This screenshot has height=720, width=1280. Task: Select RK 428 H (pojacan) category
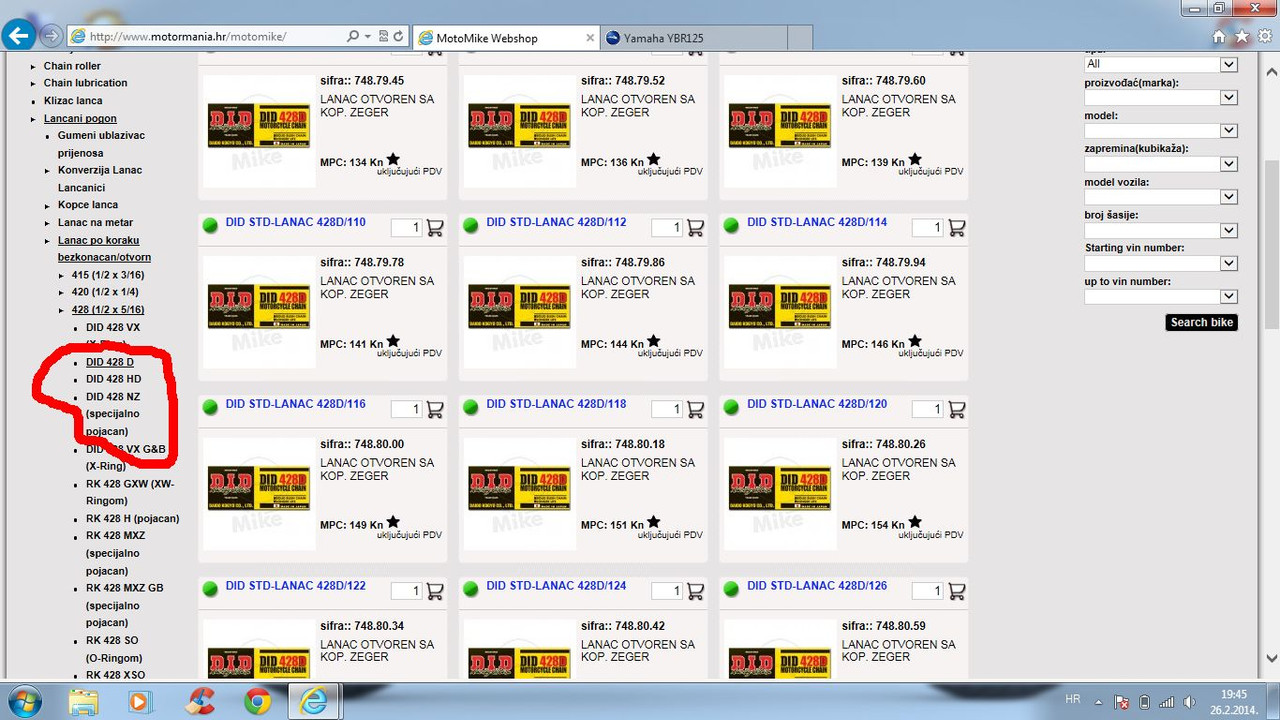[x=132, y=518]
